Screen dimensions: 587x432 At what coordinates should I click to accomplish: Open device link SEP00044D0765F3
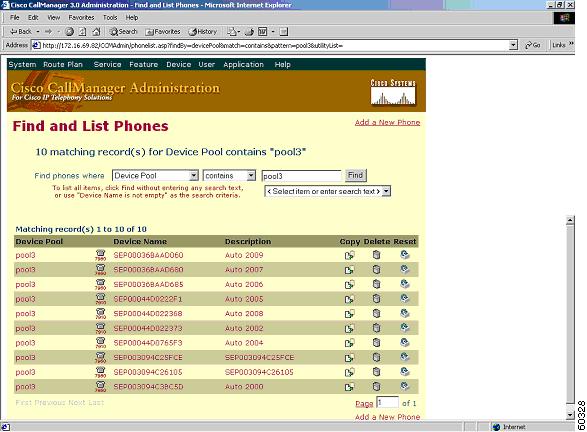click(148, 343)
